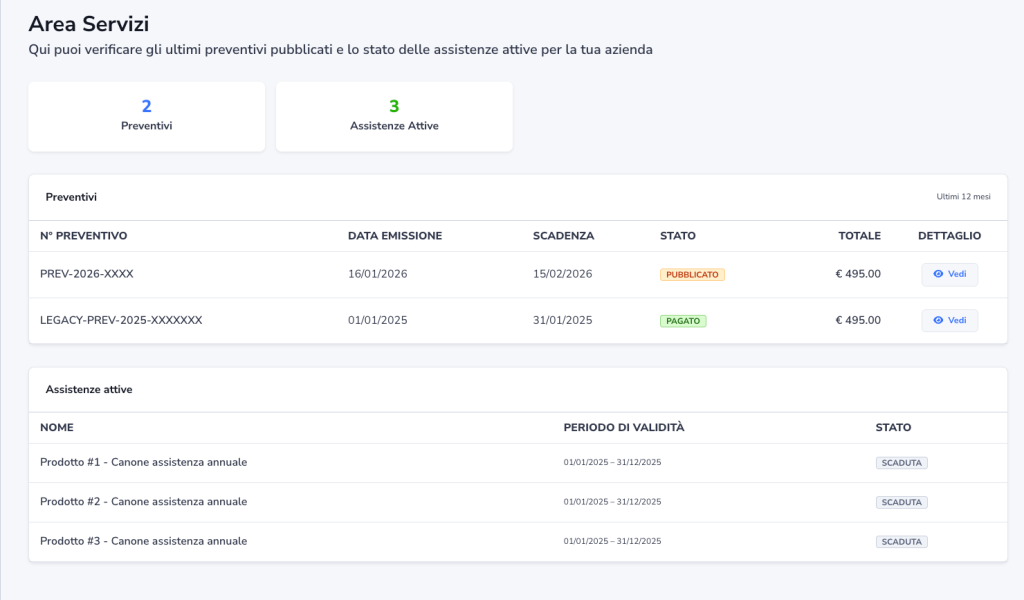Click the NOME column header

(56, 428)
